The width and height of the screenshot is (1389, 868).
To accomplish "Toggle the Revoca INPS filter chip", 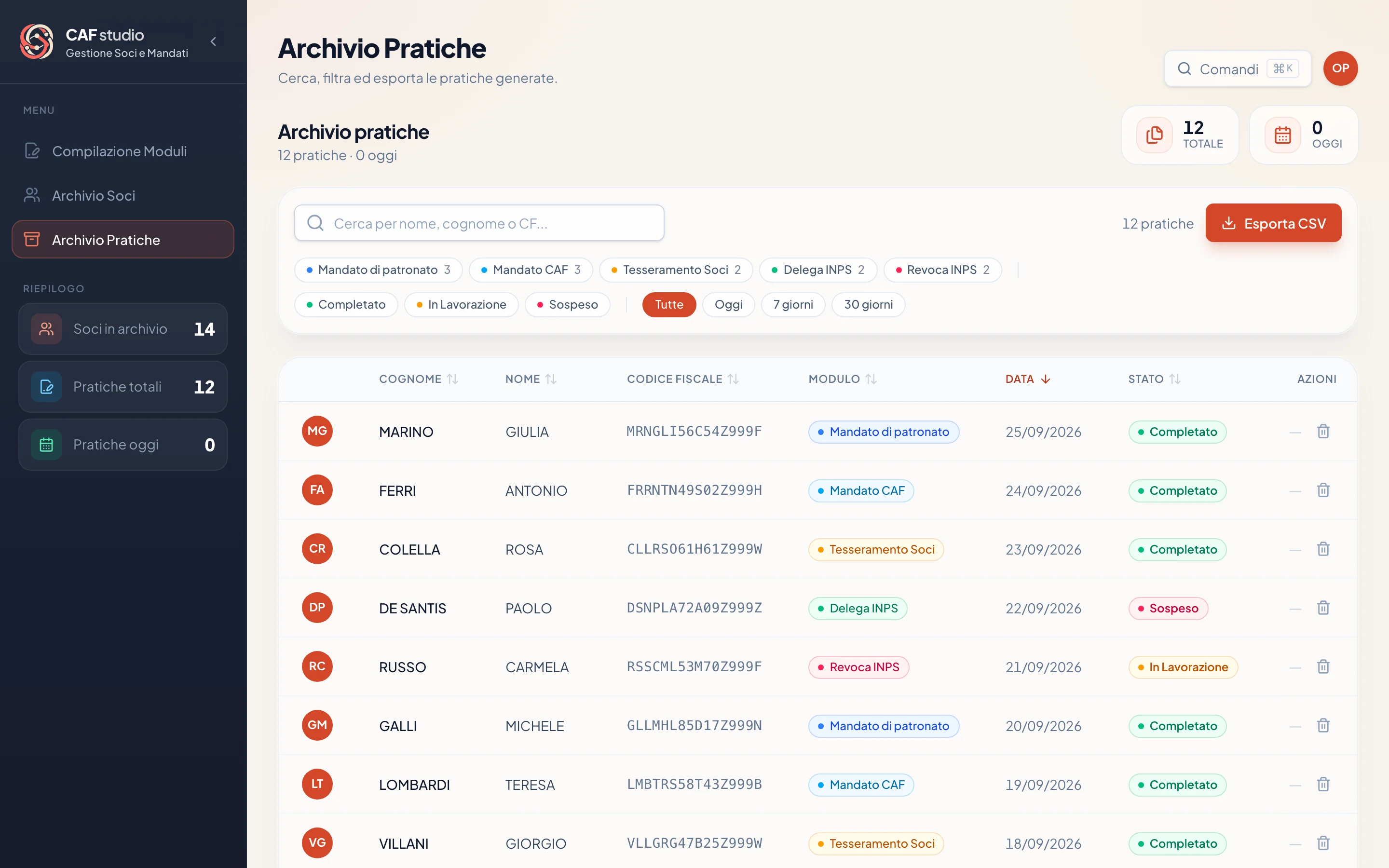I will (x=942, y=270).
